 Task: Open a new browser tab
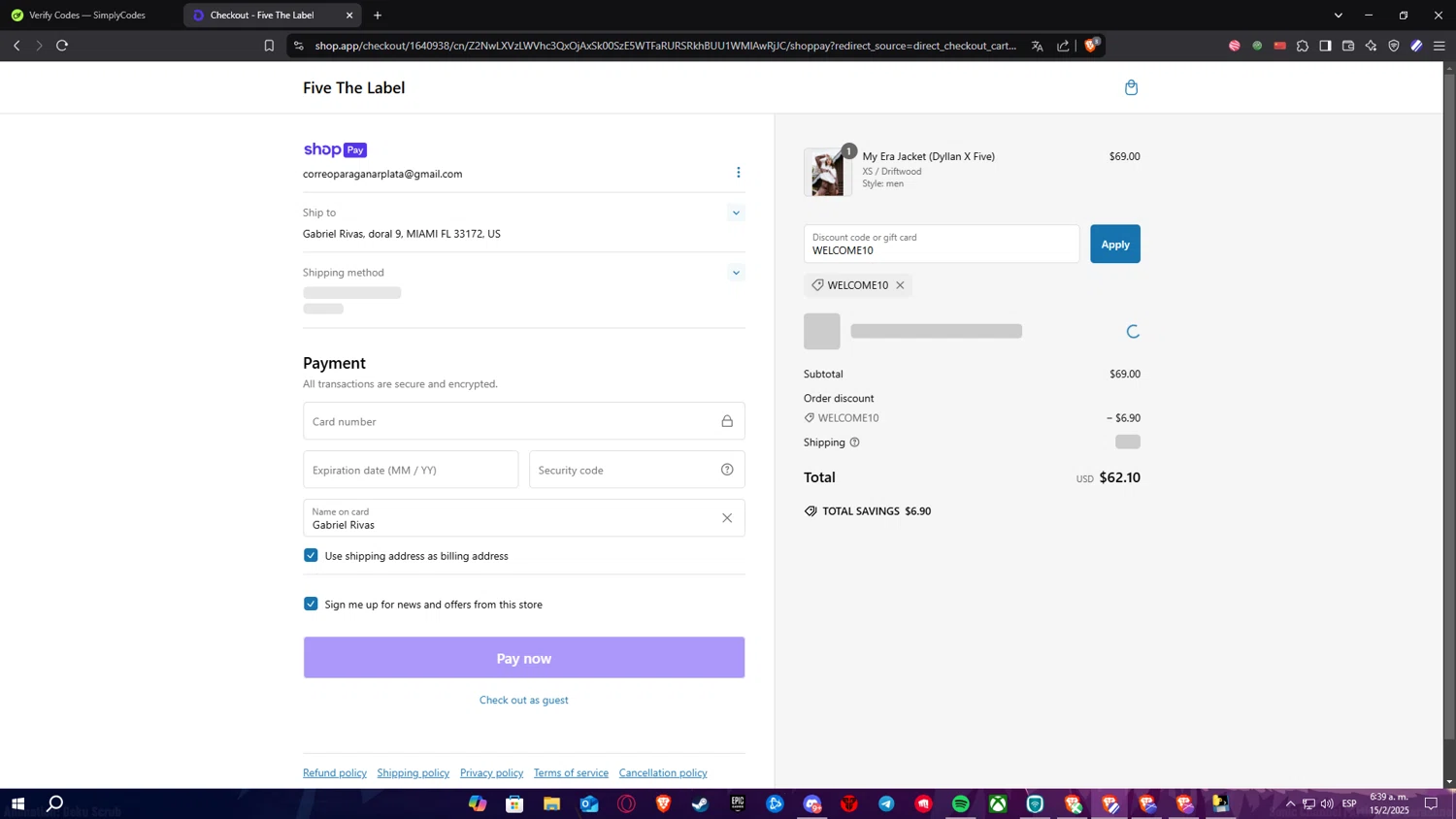pos(378,15)
